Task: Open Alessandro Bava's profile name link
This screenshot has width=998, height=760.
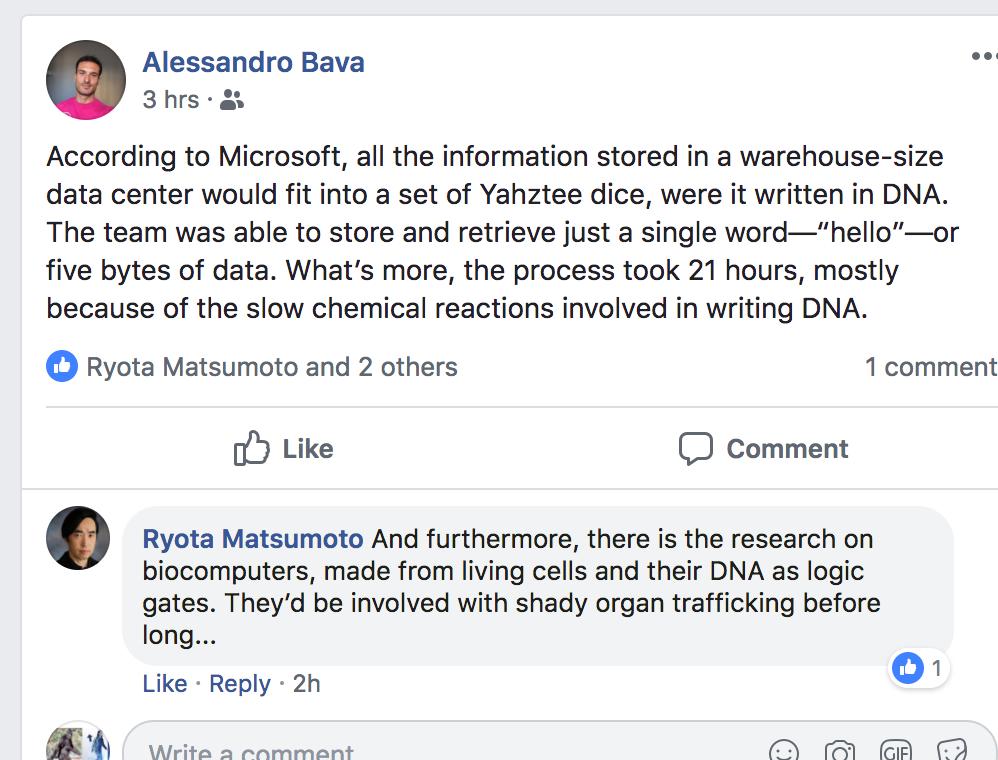Action: [x=253, y=62]
